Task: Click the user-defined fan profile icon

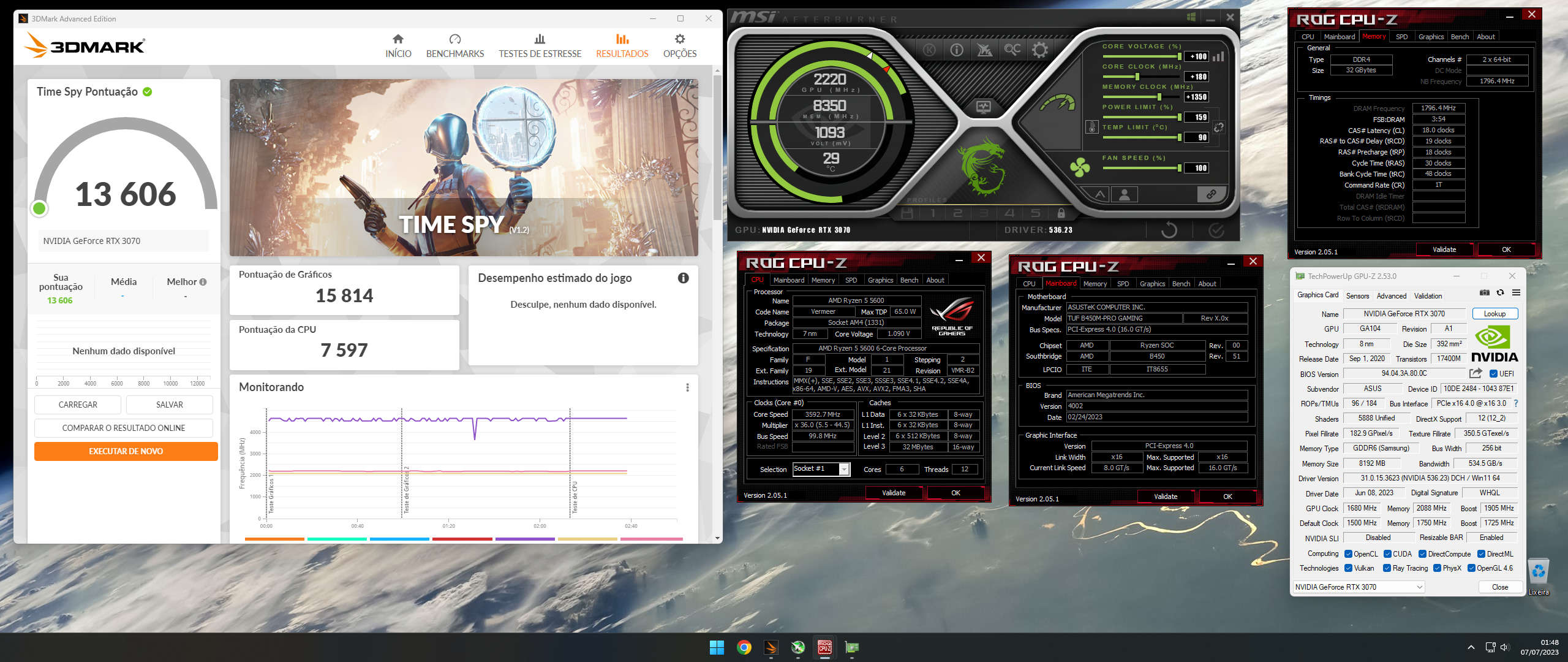Action: pyautogui.click(x=1125, y=194)
